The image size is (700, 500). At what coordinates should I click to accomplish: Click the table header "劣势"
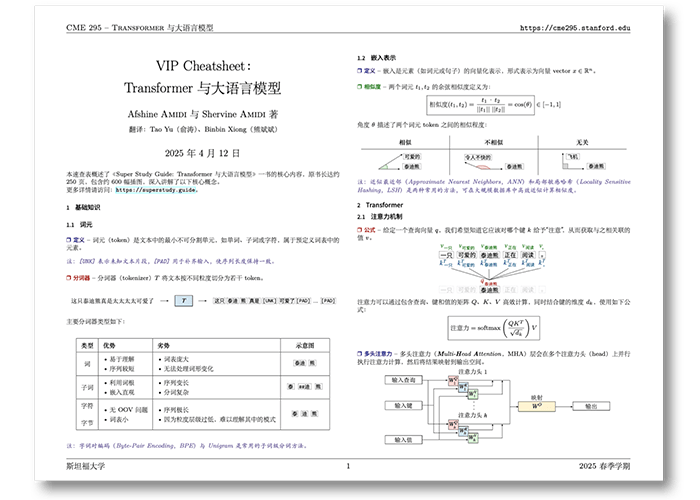tap(163, 346)
